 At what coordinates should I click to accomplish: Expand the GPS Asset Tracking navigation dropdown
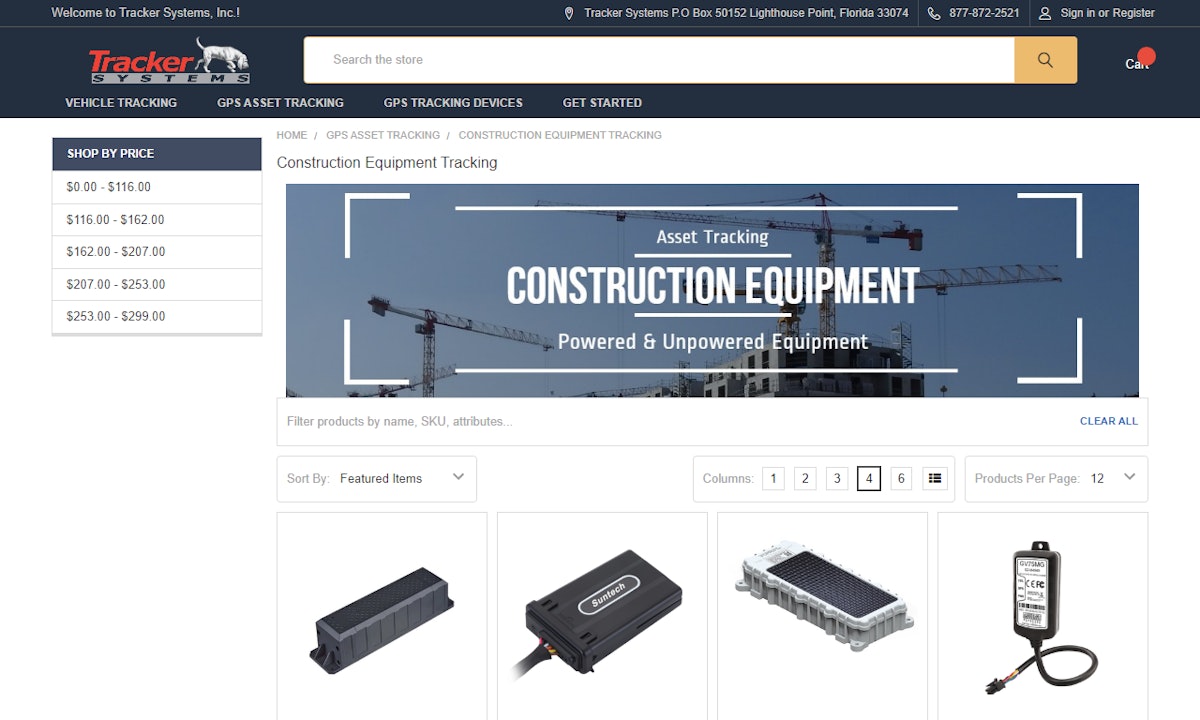click(x=280, y=102)
